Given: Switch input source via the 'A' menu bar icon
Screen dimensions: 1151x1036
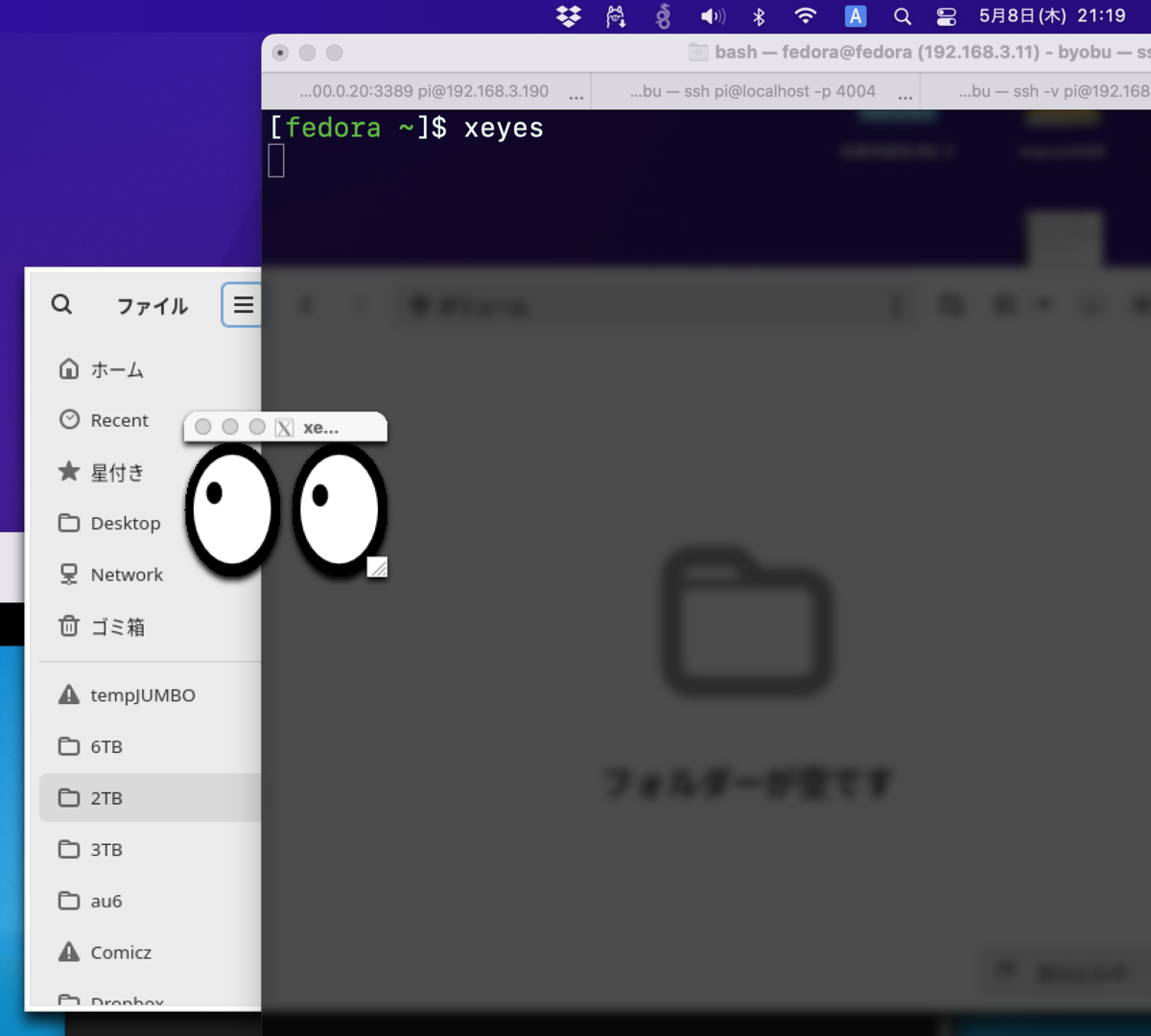Looking at the screenshot, I should coord(855,15).
